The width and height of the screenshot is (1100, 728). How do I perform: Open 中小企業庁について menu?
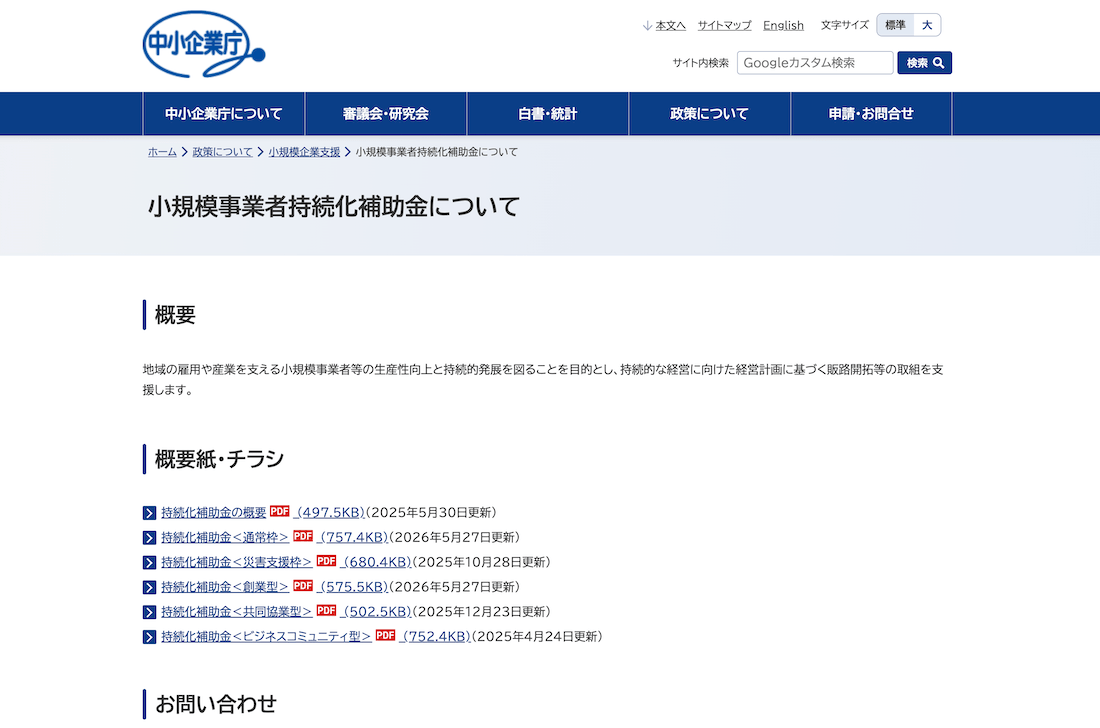point(224,114)
